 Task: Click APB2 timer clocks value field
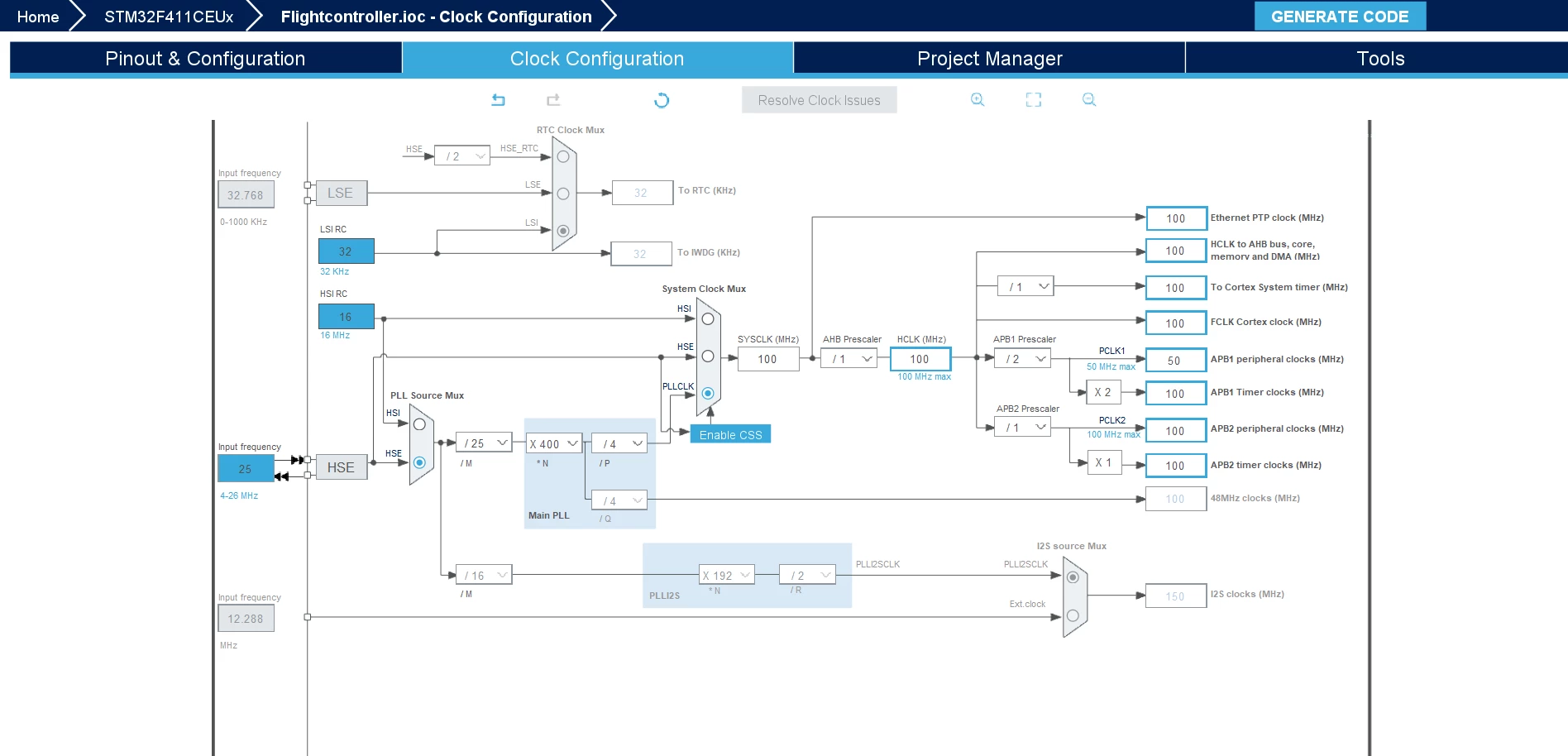coord(1176,466)
